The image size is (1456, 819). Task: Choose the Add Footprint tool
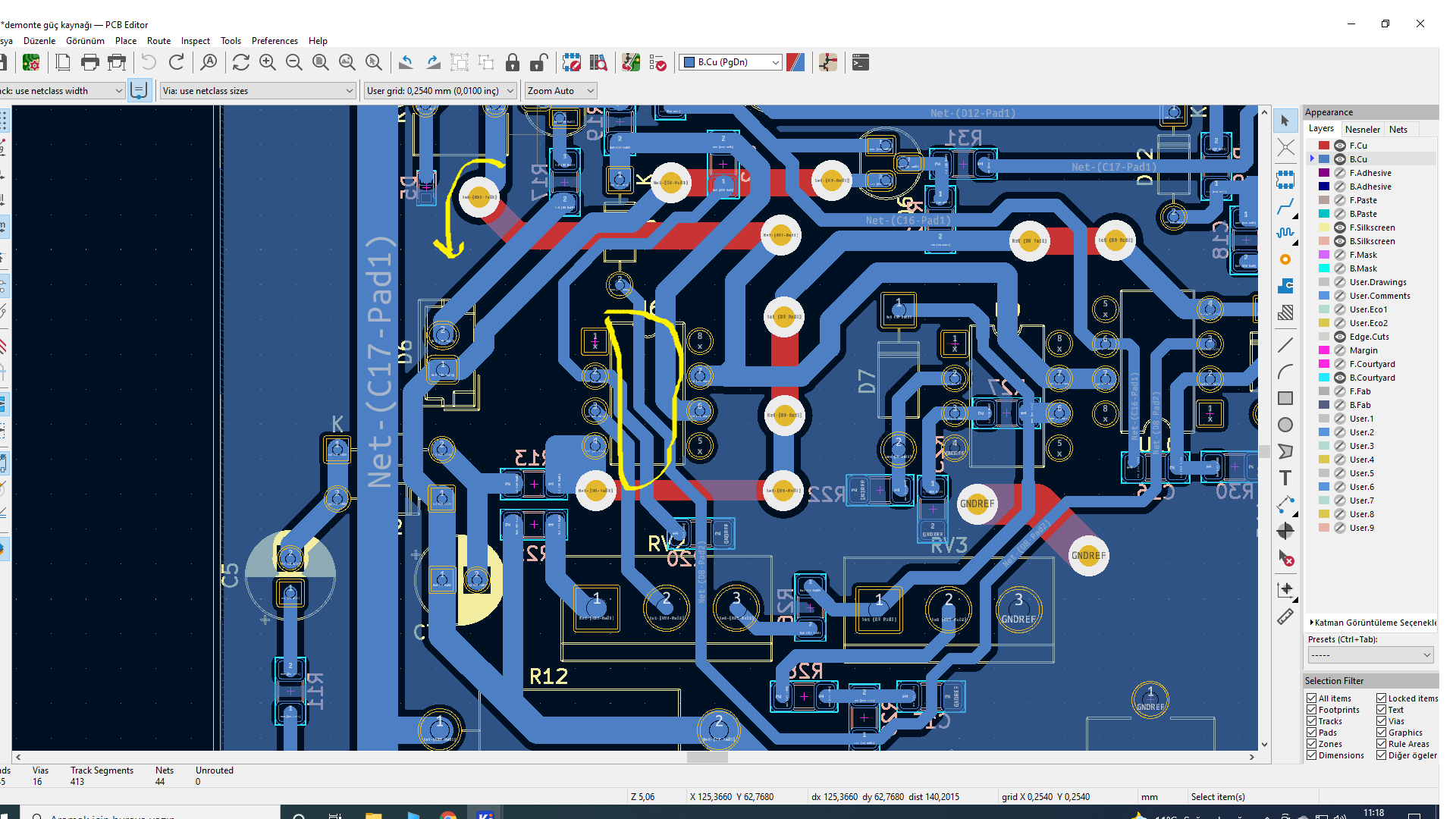coord(1285,180)
